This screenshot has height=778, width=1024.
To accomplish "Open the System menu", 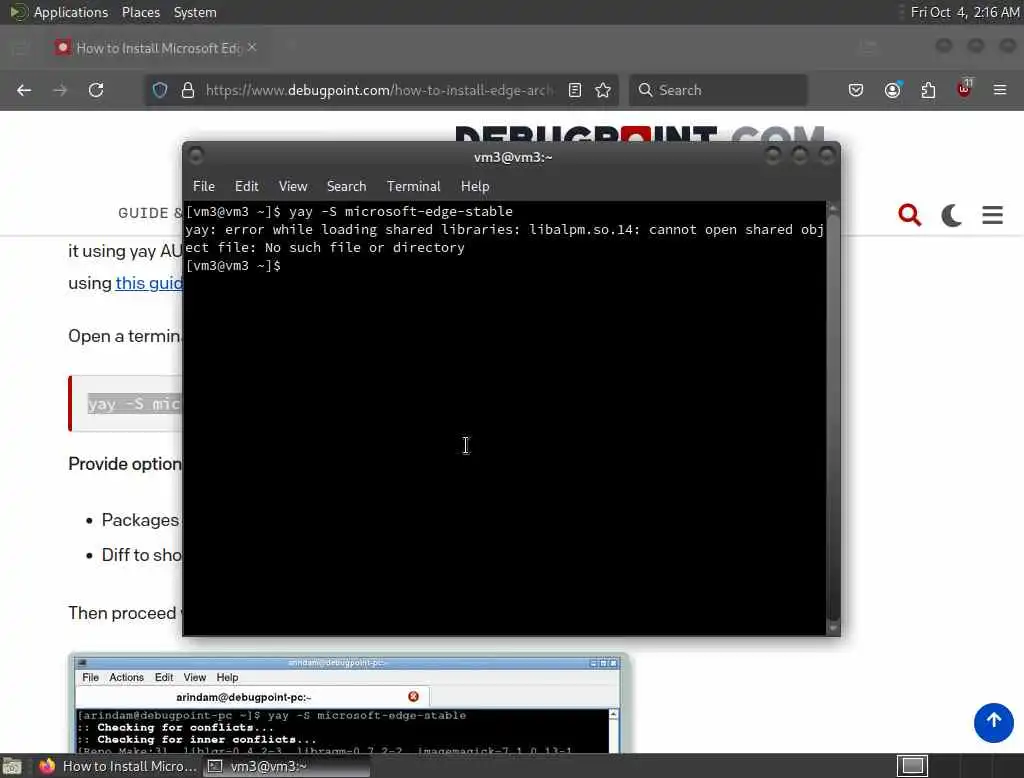I will 195,12.
